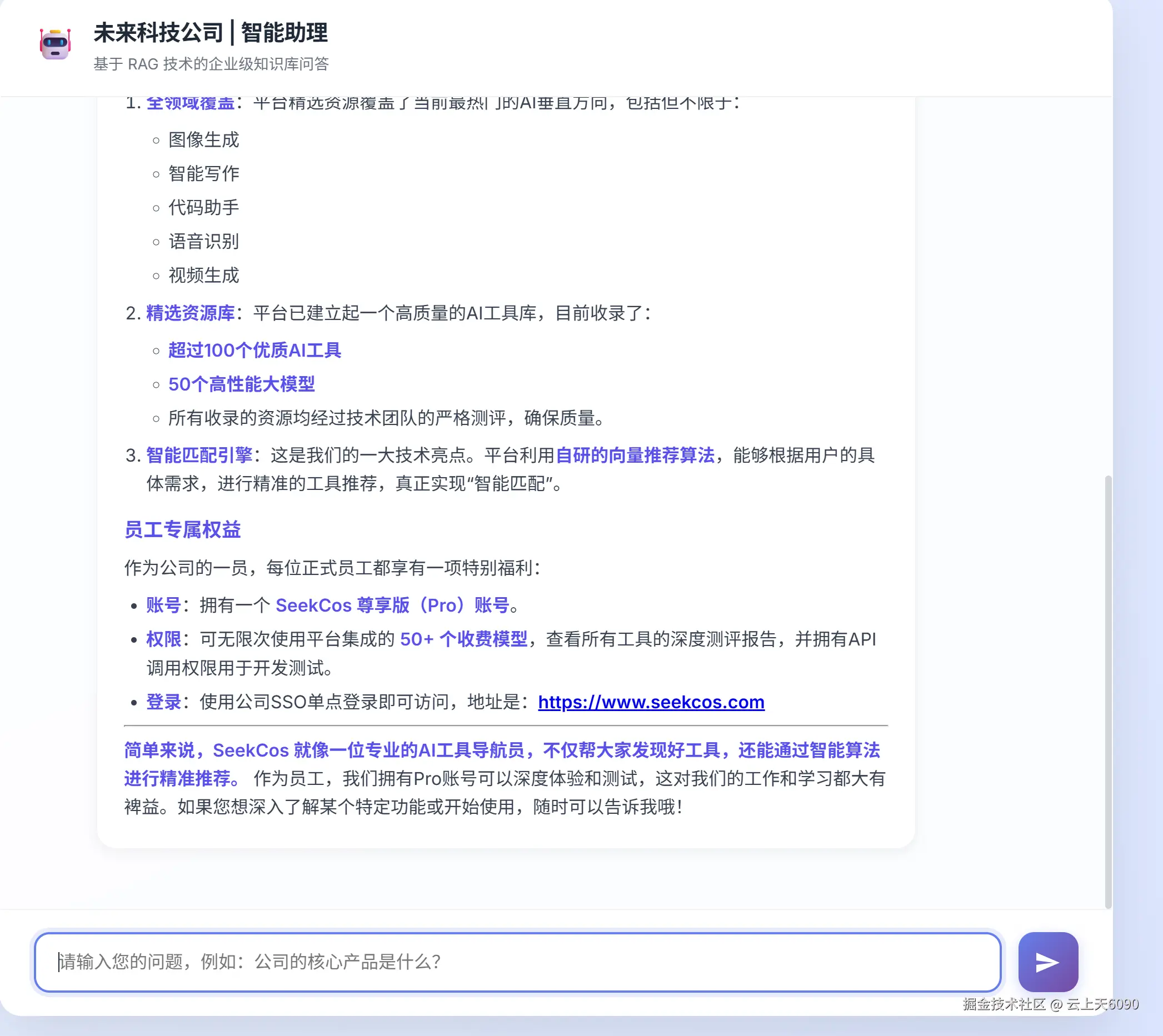Click the 员工专属权益 section heading
1163x1036 pixels.
point(182,530)
